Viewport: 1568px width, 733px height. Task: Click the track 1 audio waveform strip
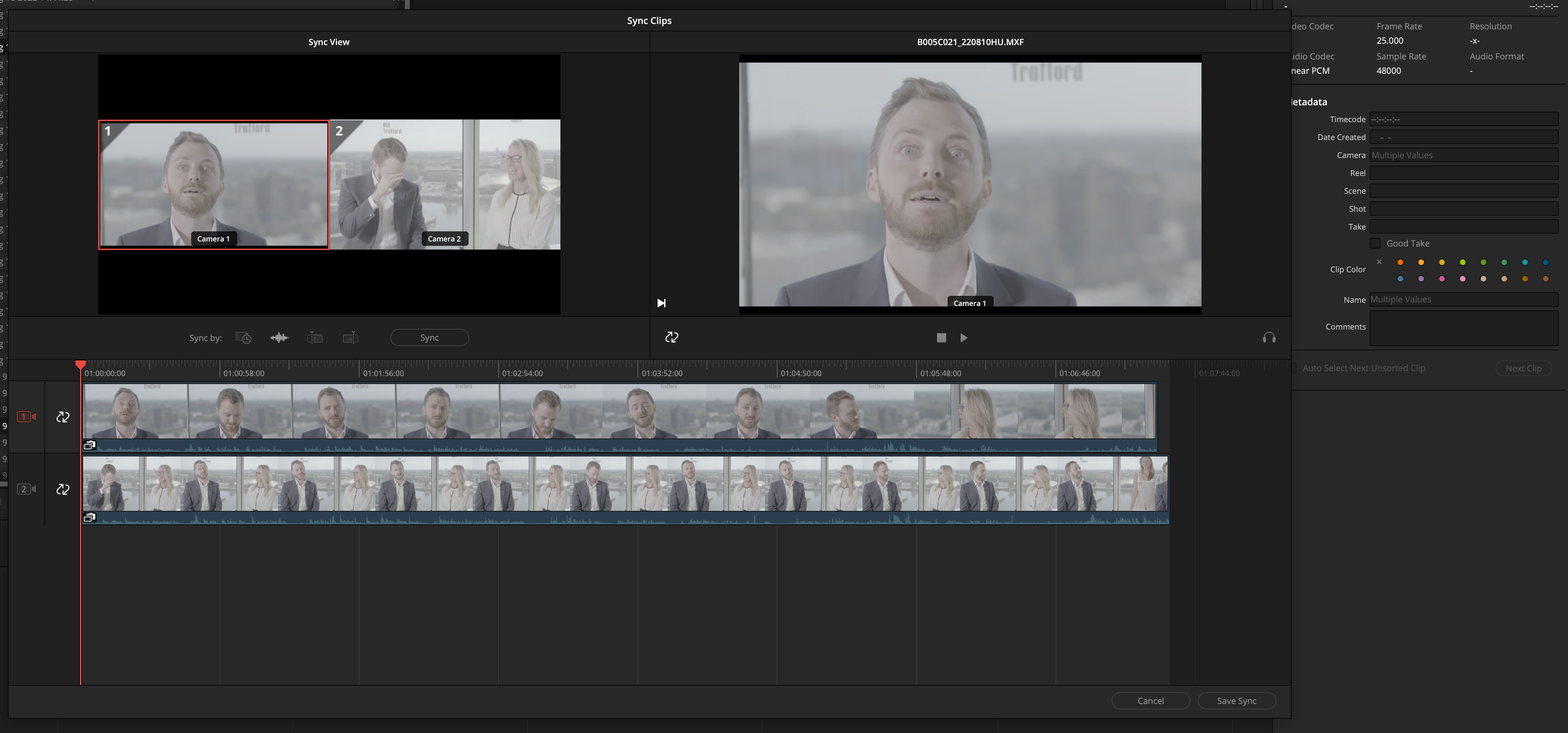pos(620,446)
